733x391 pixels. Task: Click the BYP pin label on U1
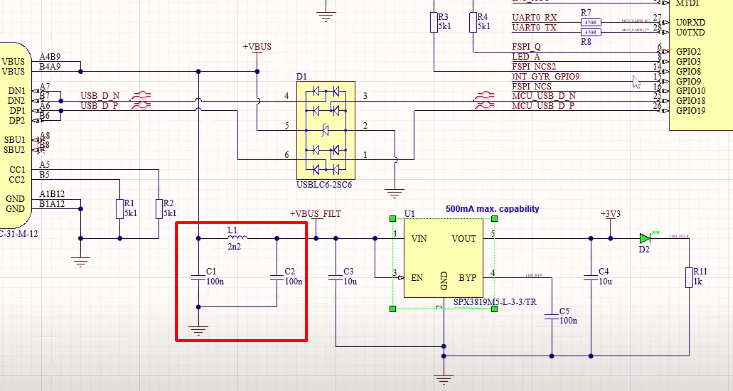[467, 278]
